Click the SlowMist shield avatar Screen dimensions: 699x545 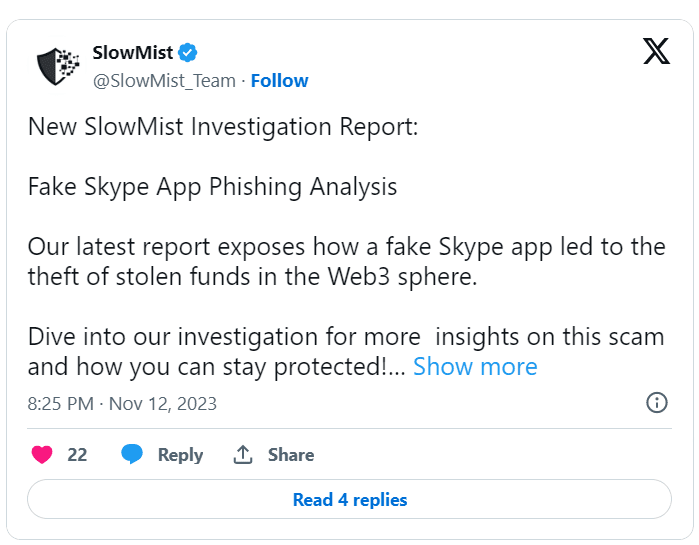point(59,65)
